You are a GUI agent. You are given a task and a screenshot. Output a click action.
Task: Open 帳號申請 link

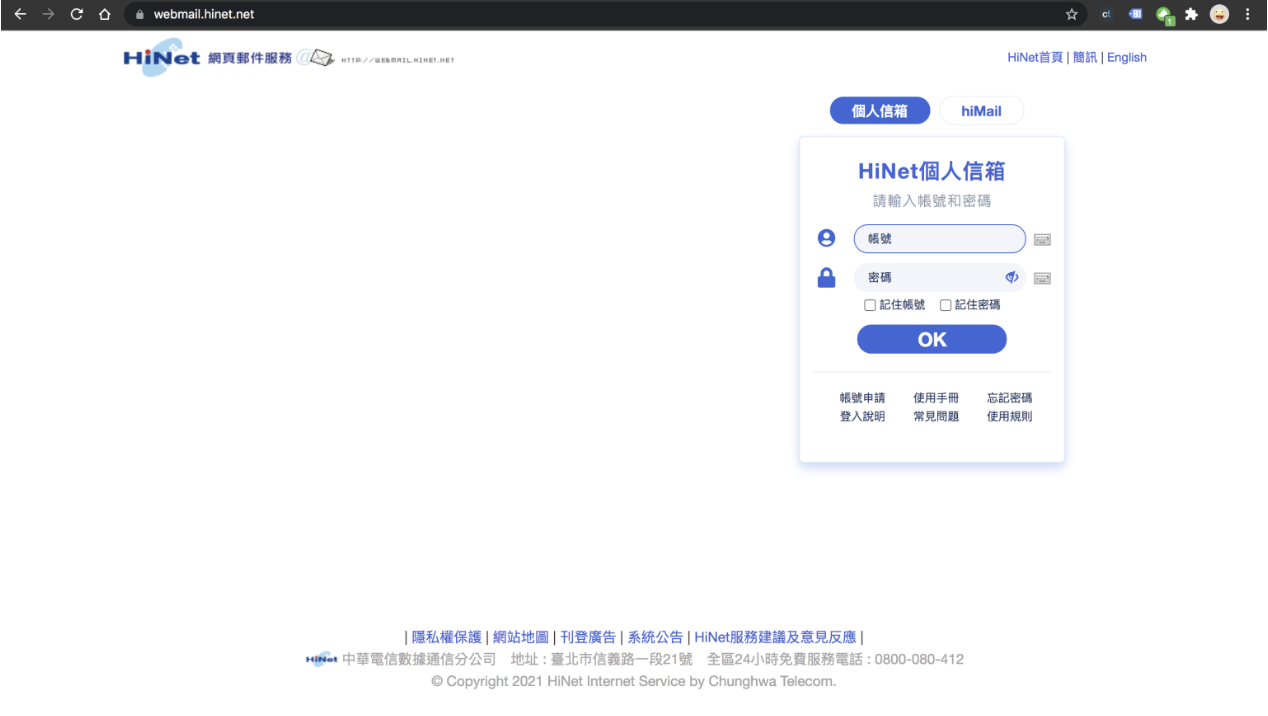point(862,398)
